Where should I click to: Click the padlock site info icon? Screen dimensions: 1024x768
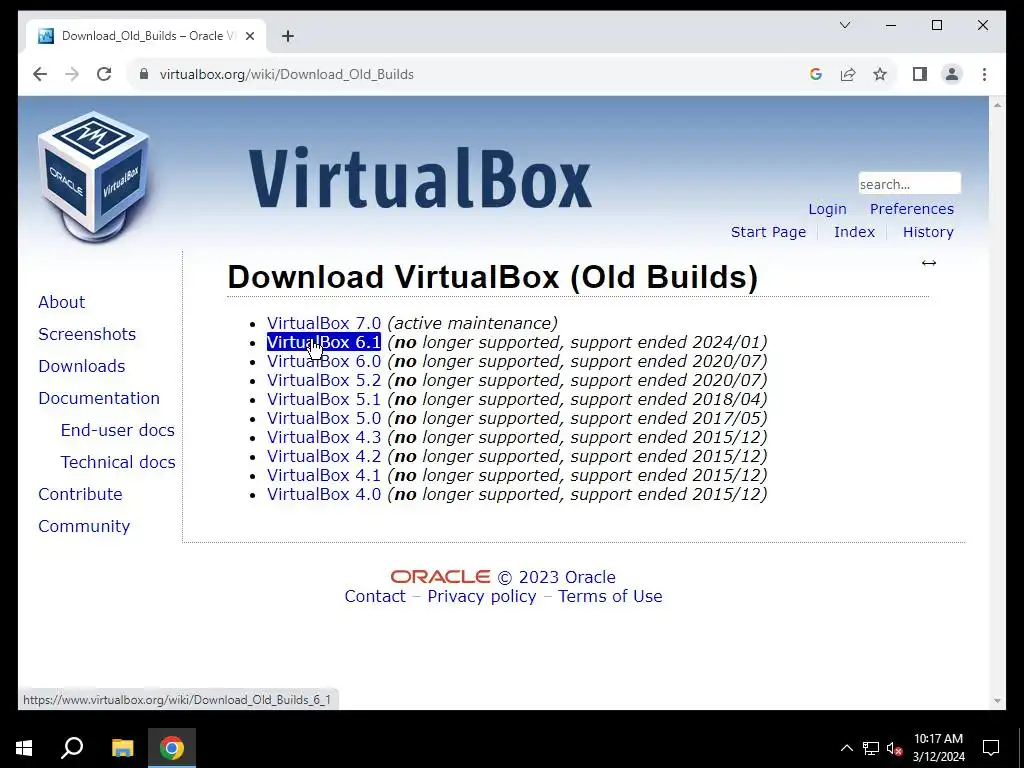(x=144, y=74)
